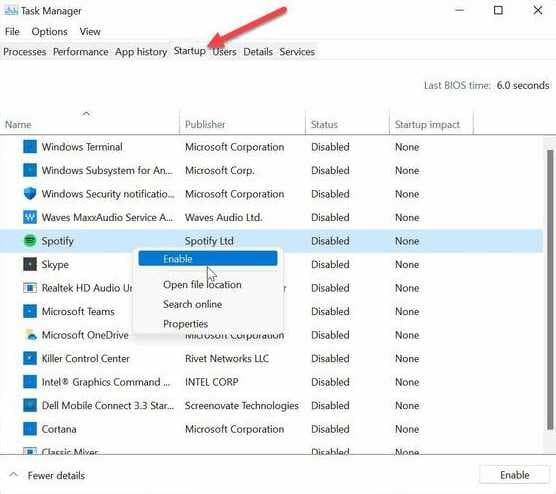Select the Windows Terminal row name
The height and width of the screenshot is (494, 556).
tap(82, 147)
